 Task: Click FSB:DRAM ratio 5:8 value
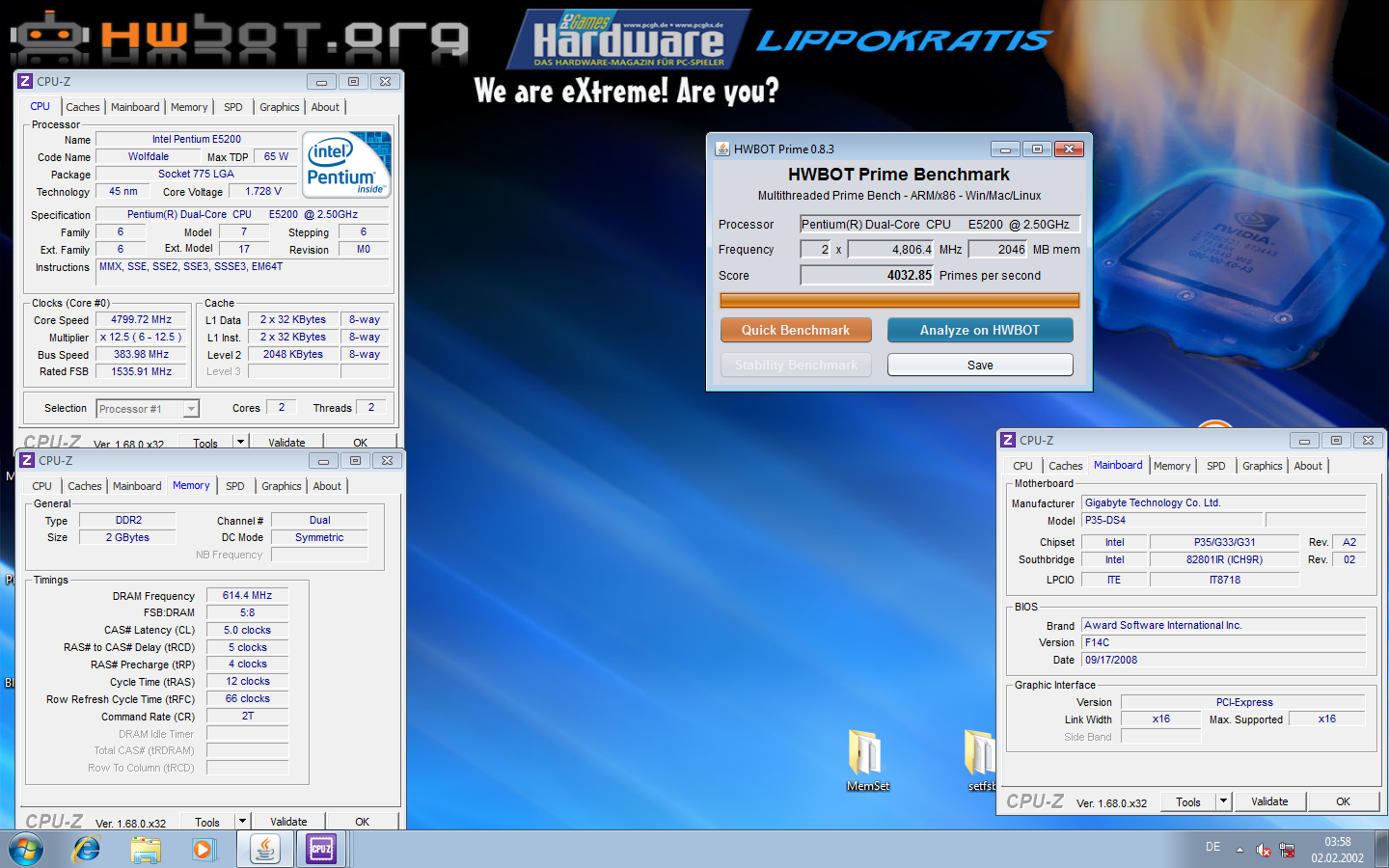coord(247,612)
